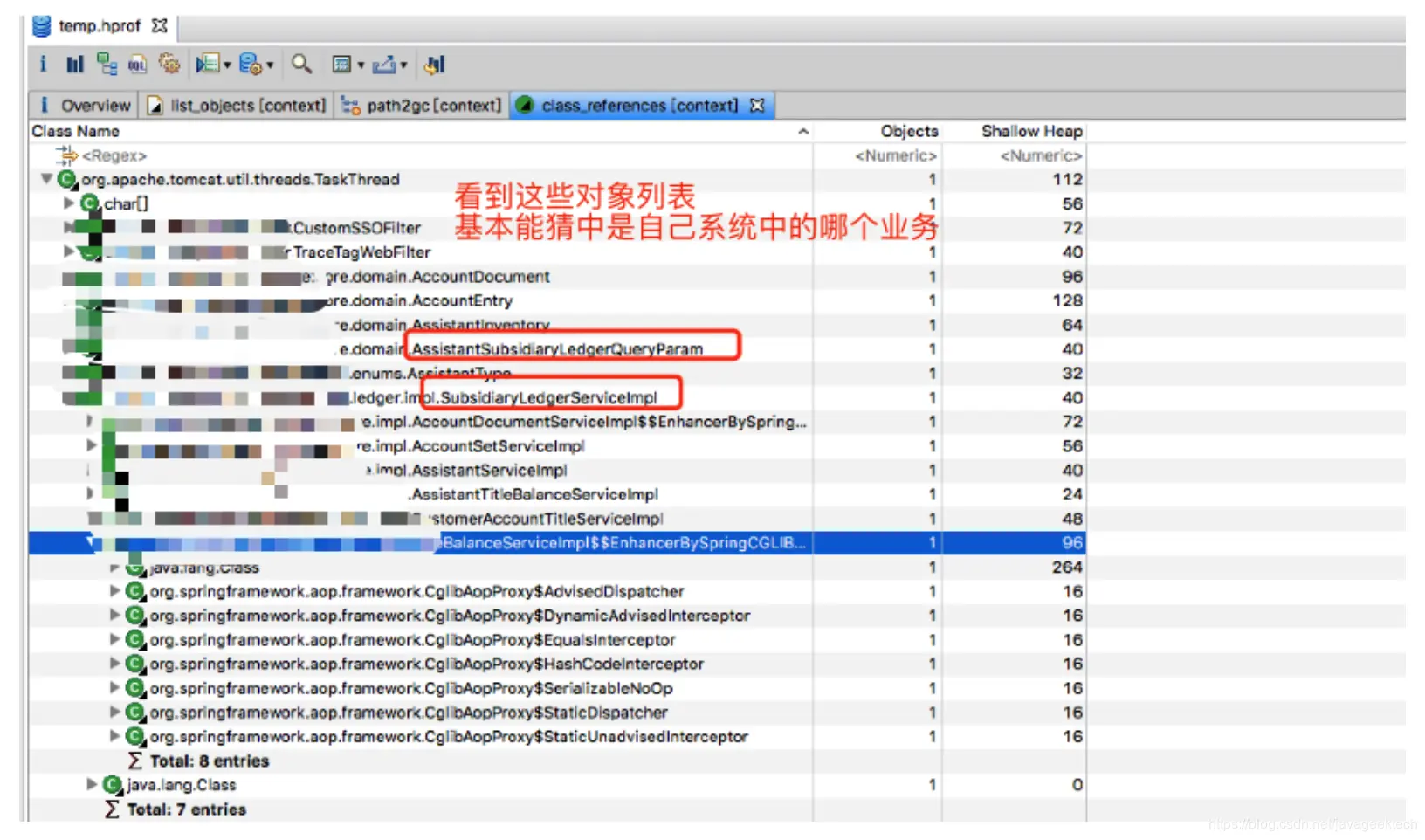Open the Query Browser dropdown arrow
1425x840 pixels.
[x=270, y=65]
